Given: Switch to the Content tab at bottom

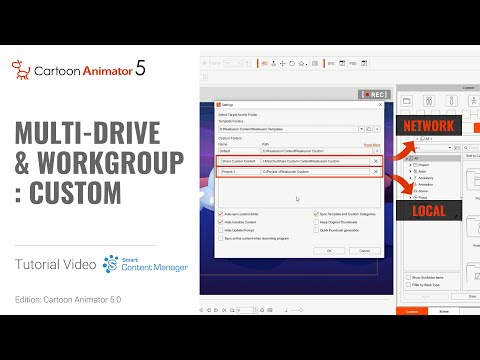Looking at the screenshot, I should point(412,312).
